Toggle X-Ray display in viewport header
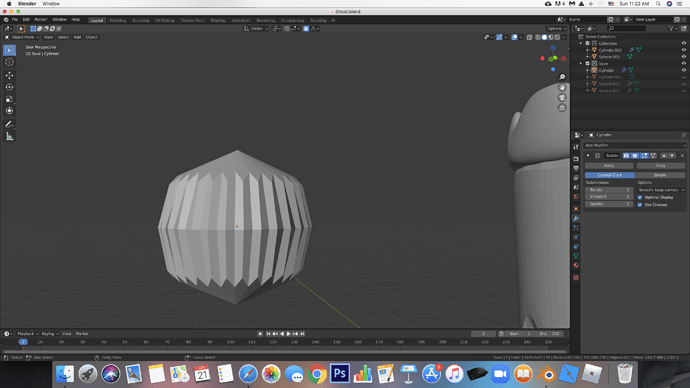This screenshot has height=388, width=690. 529,37
